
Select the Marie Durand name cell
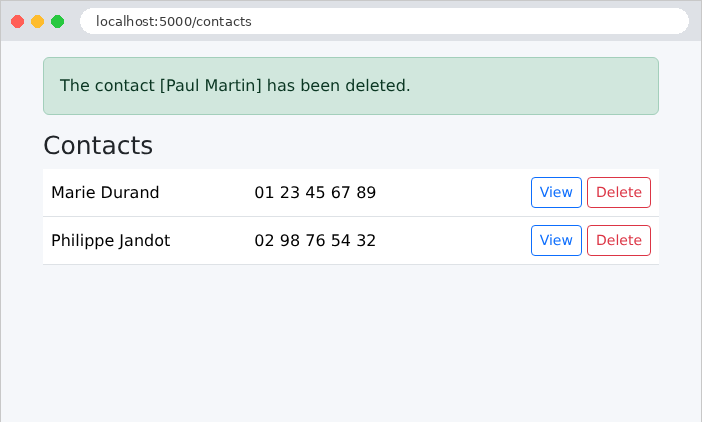click(105, 192)
